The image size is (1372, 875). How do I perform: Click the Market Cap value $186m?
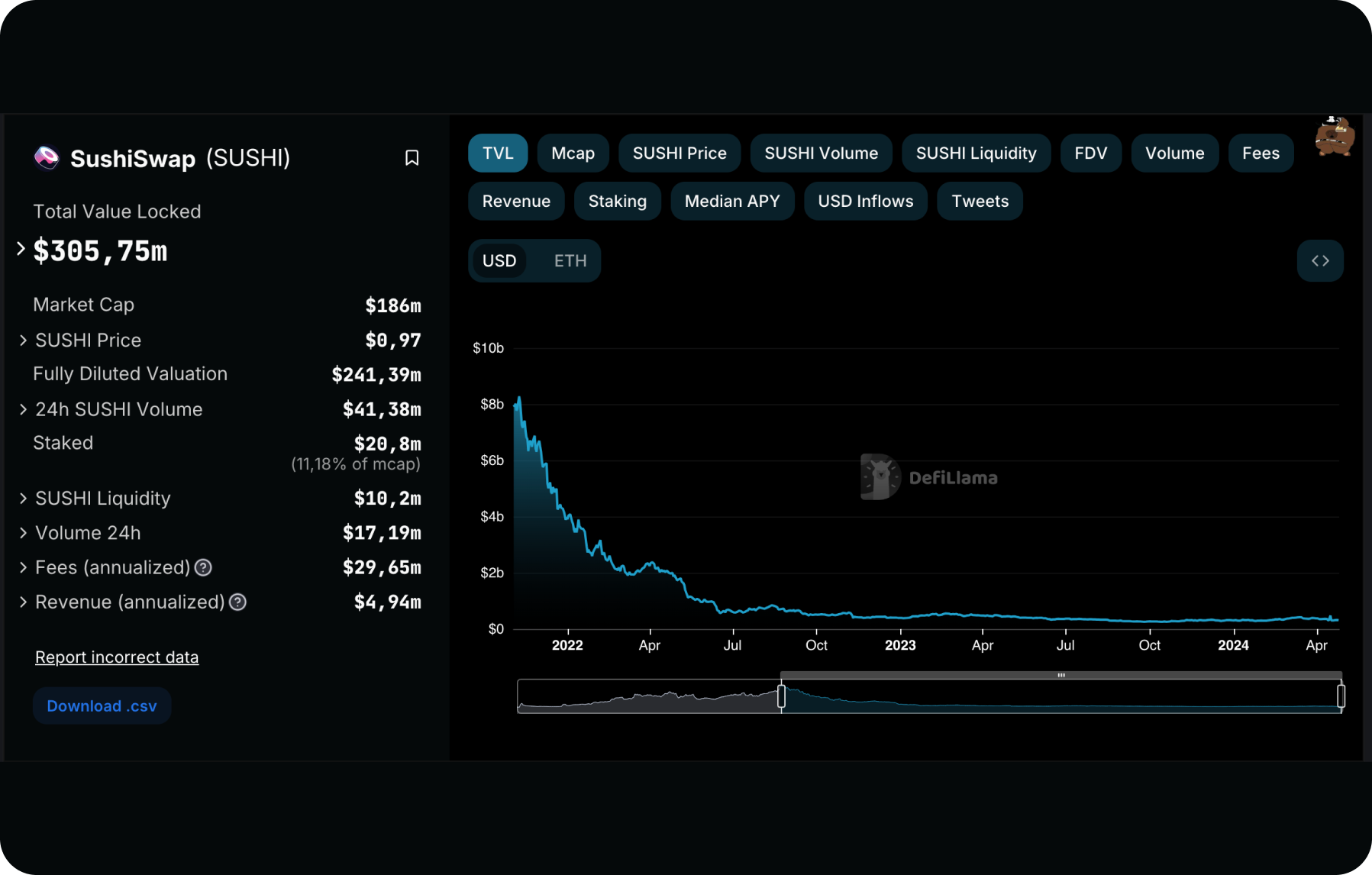point(393,305)
